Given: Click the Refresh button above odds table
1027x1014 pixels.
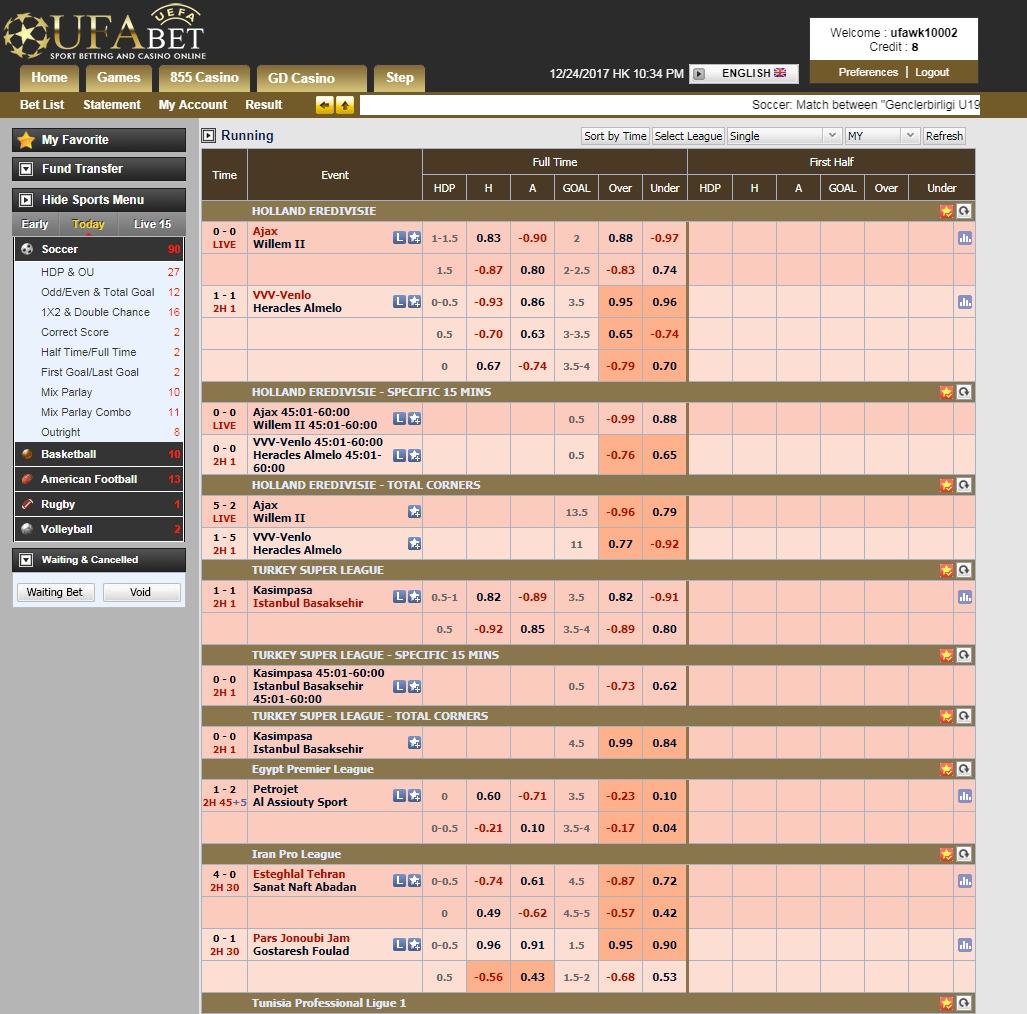Looking at the screenshot, I should click(x=944, y=136).
